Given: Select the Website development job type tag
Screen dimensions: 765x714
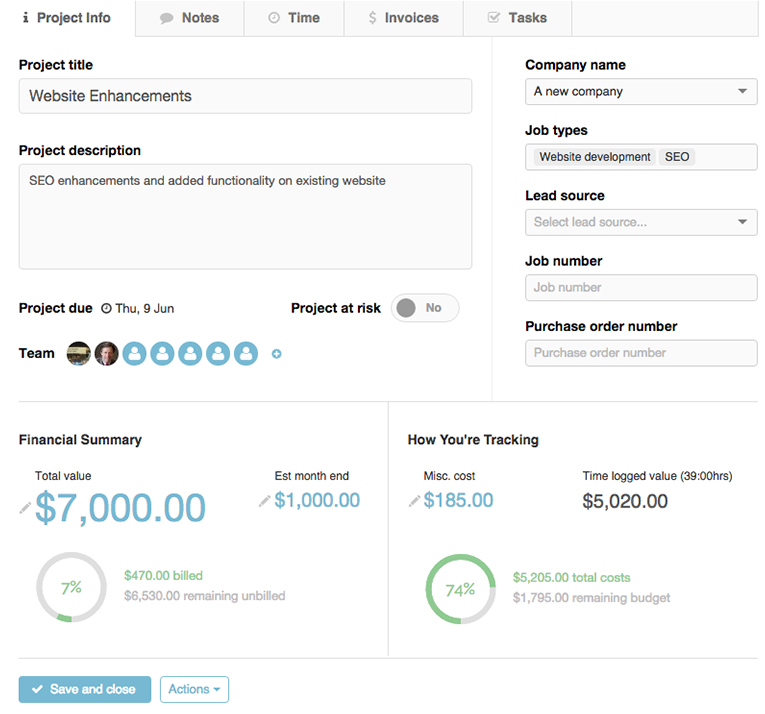Looking at the screenshot, I should (x=595, y=157).
